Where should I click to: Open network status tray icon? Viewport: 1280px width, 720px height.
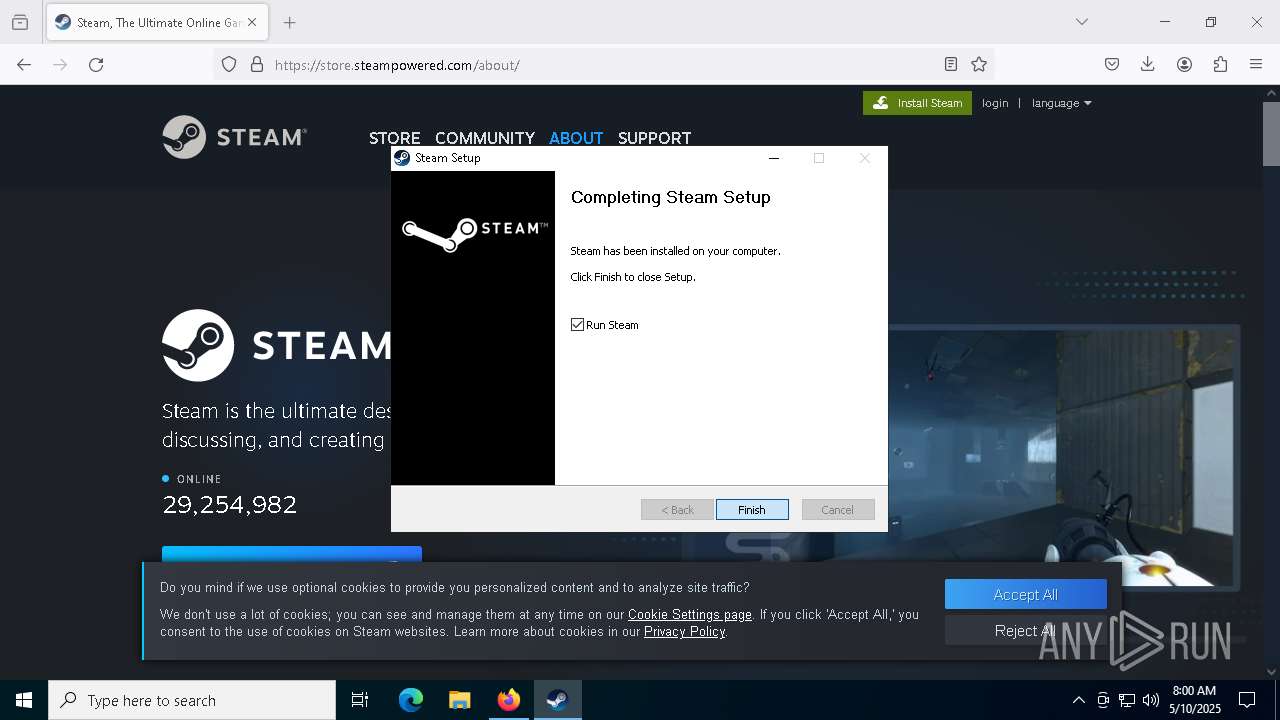tap(1127, 700)
